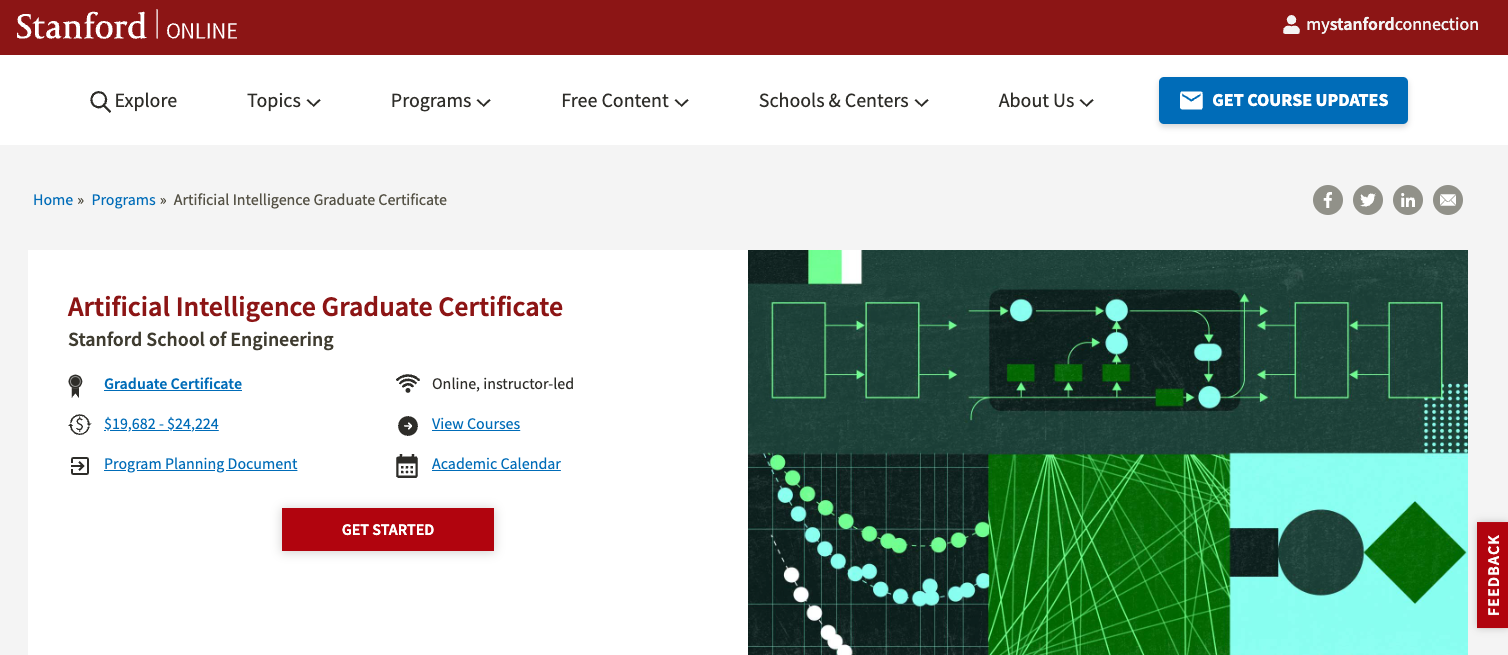The height and width of the screenshot is (655, 1508).
Task: Share page via LinkedIn icon
Action: point(1407,200)
